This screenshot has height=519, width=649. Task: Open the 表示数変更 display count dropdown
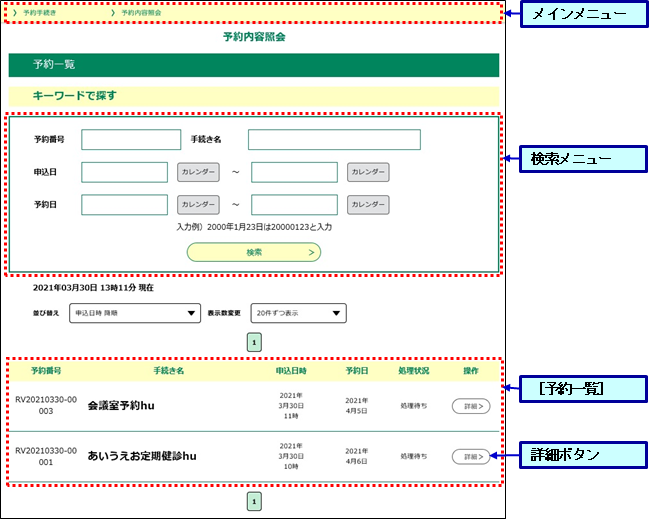298,313
